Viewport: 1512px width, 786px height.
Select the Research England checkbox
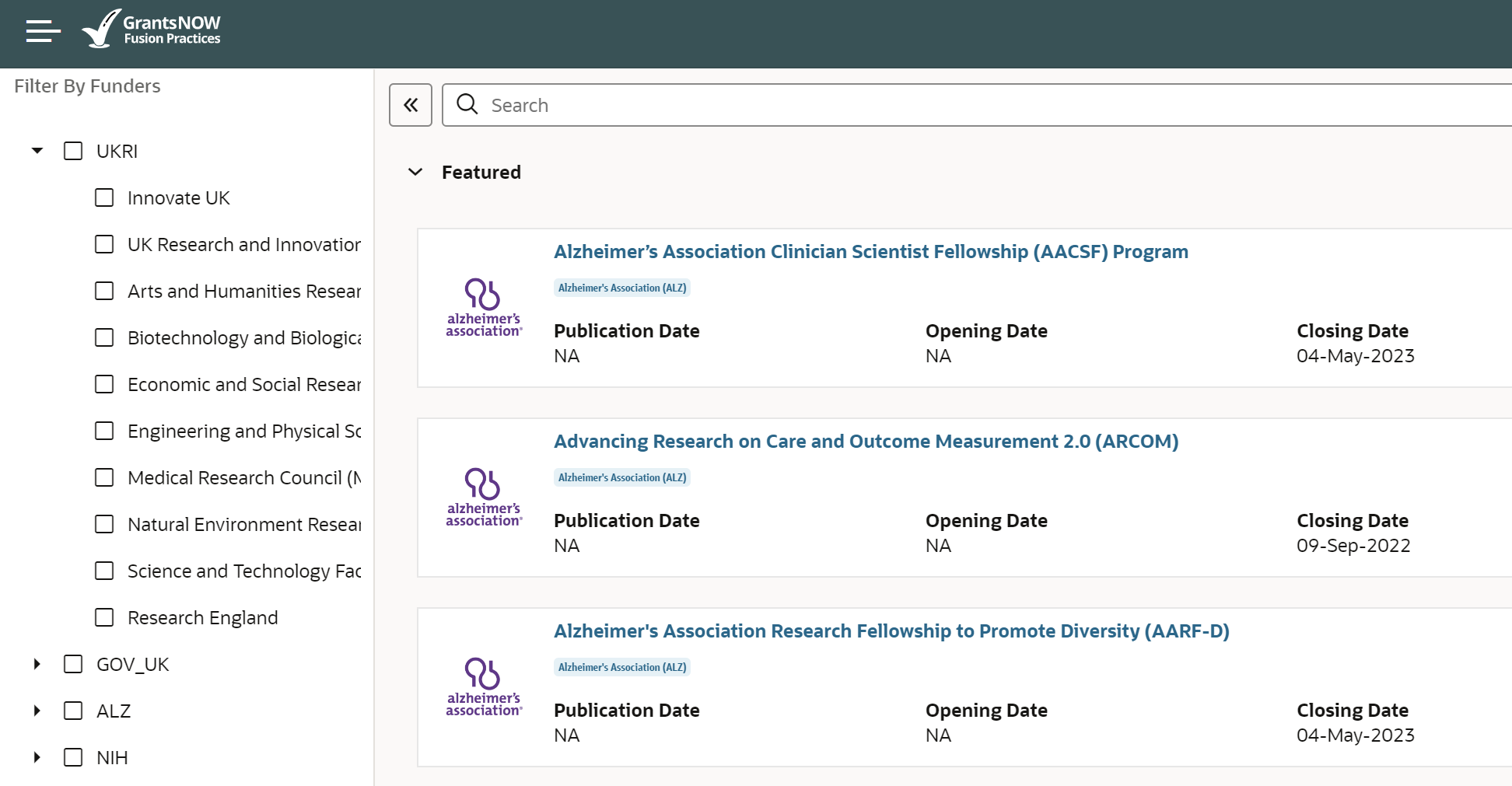[x=104, y=617]
